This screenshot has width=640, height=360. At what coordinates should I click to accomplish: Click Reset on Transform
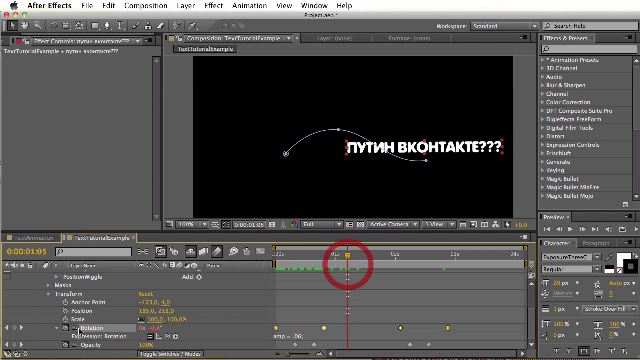pos(145,294)
